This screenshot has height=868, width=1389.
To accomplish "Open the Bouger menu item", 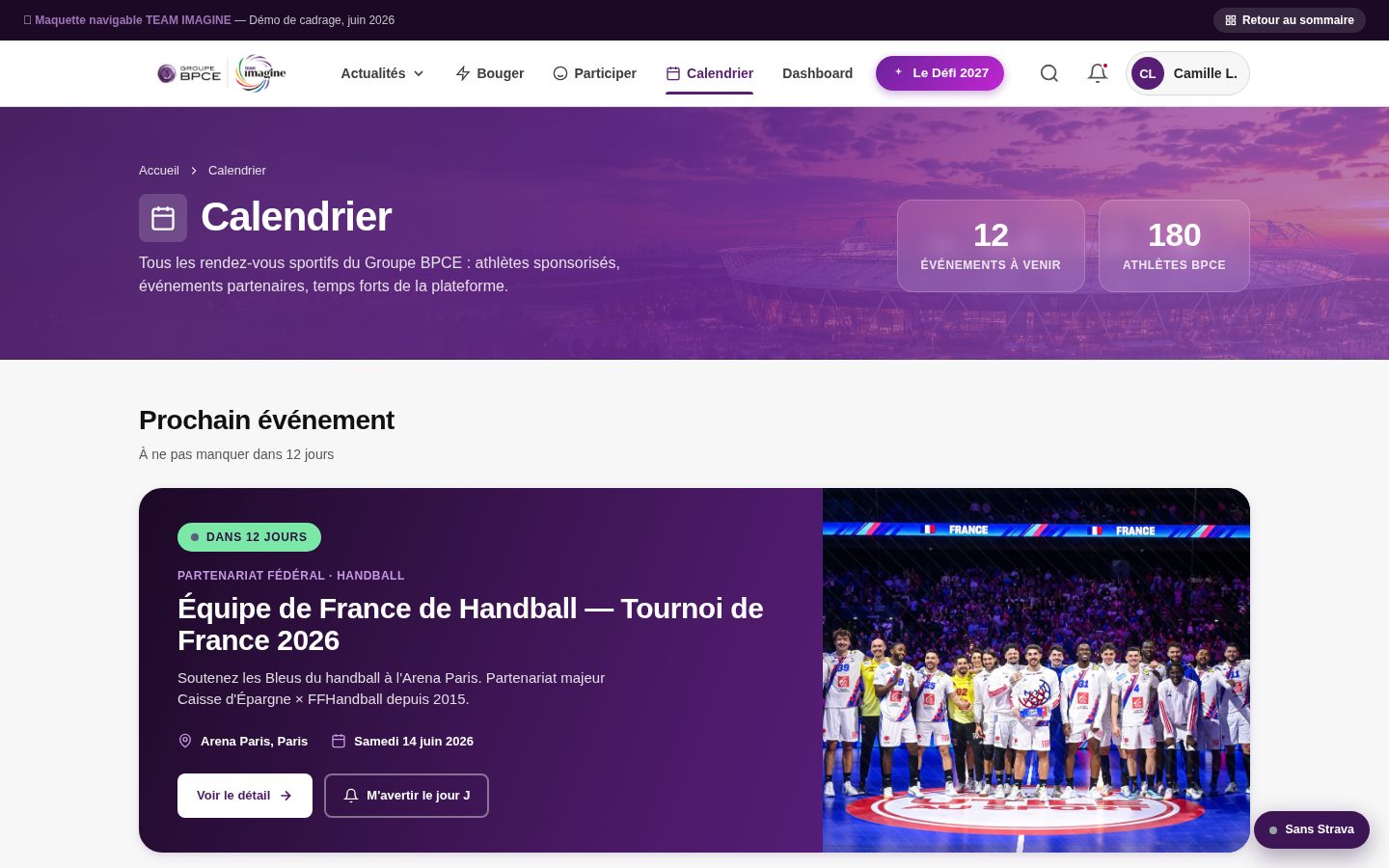I will click(x=489, y=73).
